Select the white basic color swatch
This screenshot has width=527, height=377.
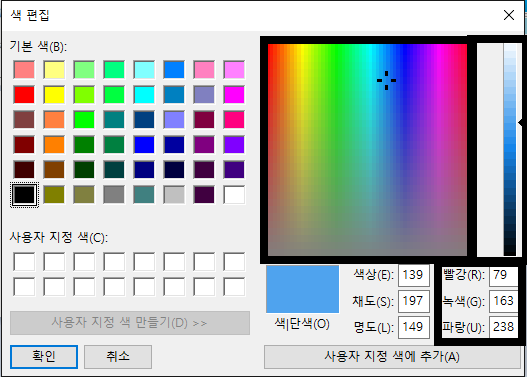pyautogui.click(x=234, y=195)
